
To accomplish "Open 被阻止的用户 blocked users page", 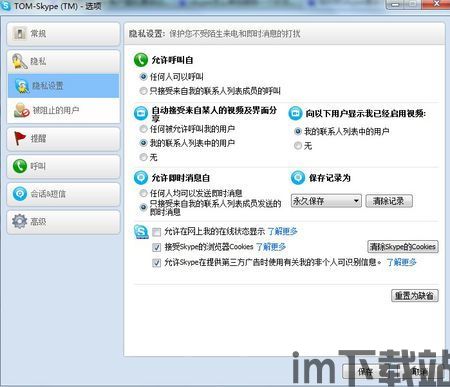I will pos(63,110).
